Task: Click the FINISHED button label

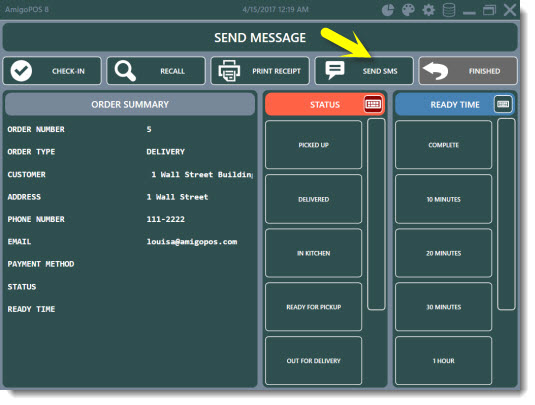Action: [x=484, y=71]
